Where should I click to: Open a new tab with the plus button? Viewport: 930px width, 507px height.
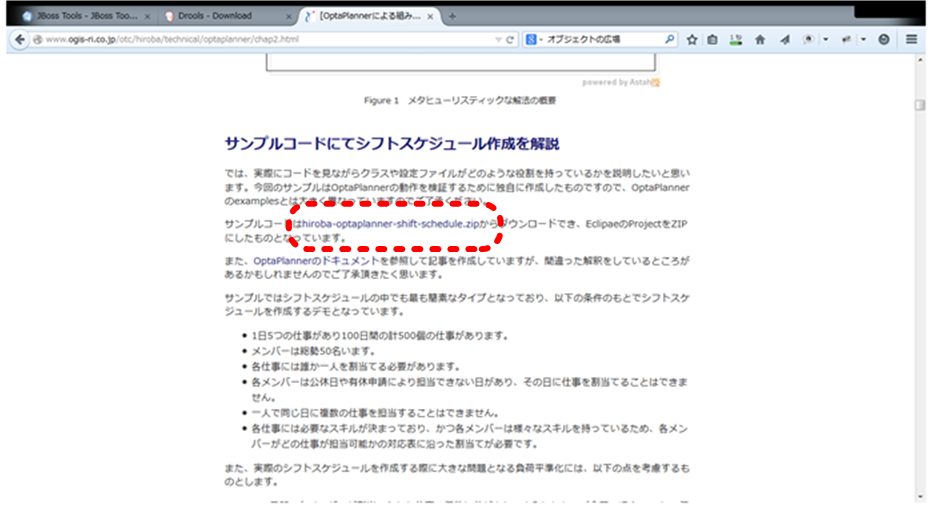453,17
